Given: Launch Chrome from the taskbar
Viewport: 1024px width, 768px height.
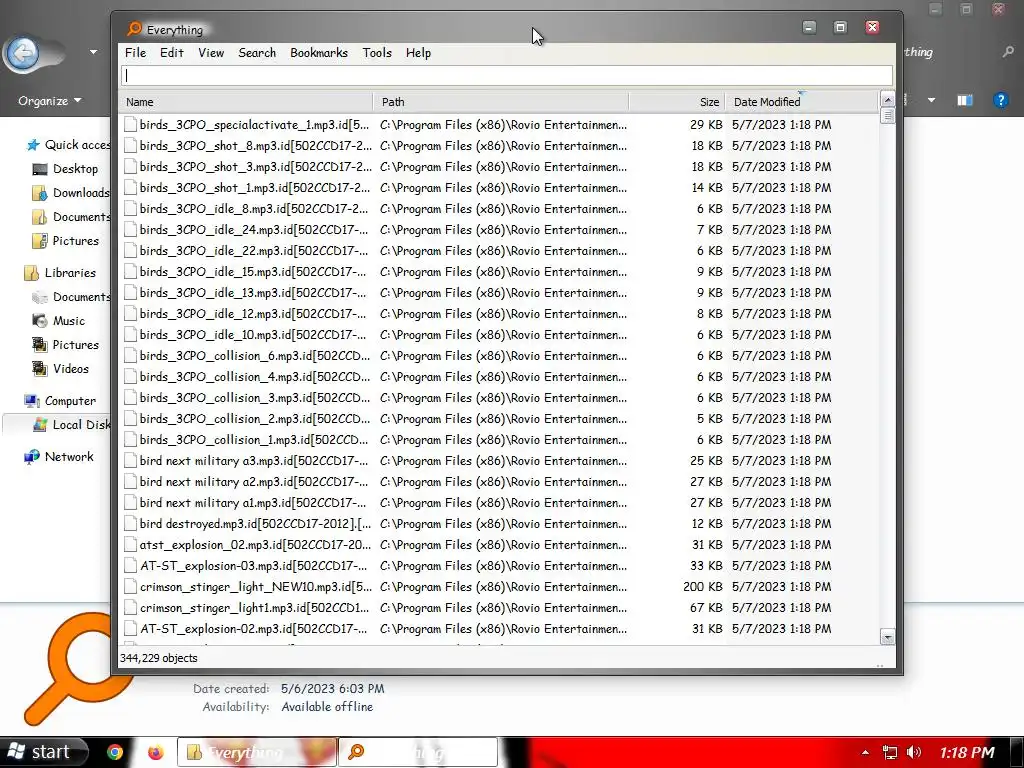Looking at the screenshot, I should coord(115,752).
